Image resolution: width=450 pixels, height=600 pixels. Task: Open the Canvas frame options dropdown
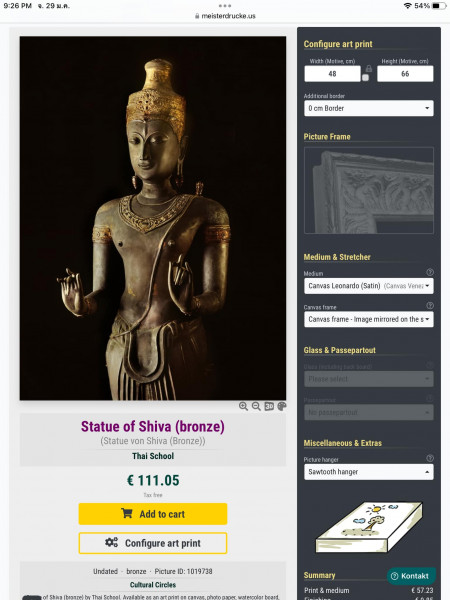pyautogui.click(x=368, y=319)
